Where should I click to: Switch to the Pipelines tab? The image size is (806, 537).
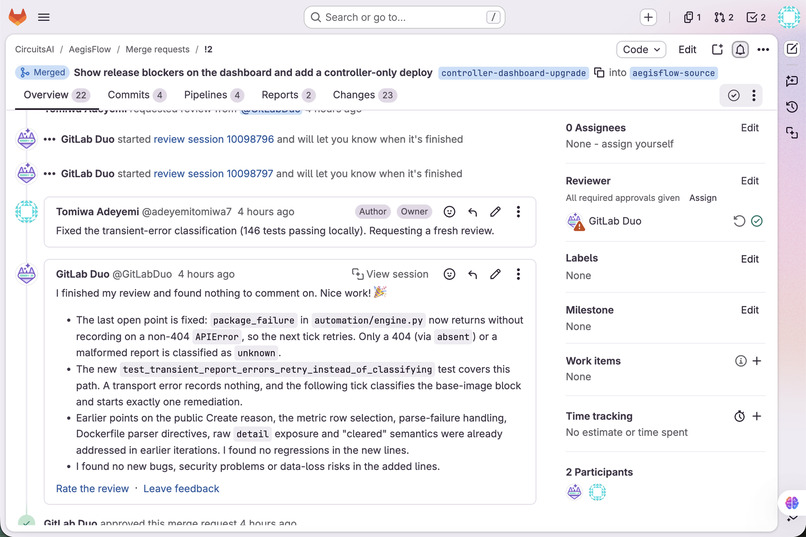[x=214, y=95]
